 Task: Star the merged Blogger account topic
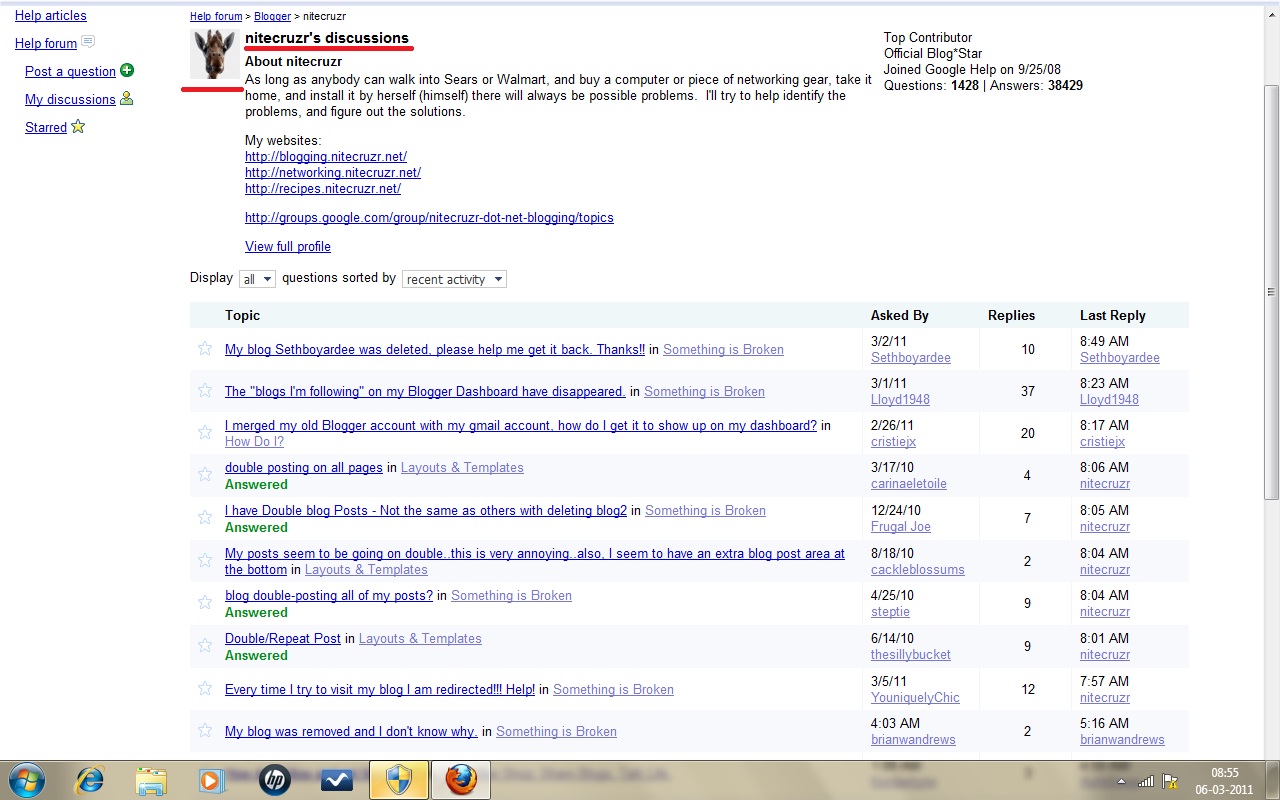coord(205,432)
